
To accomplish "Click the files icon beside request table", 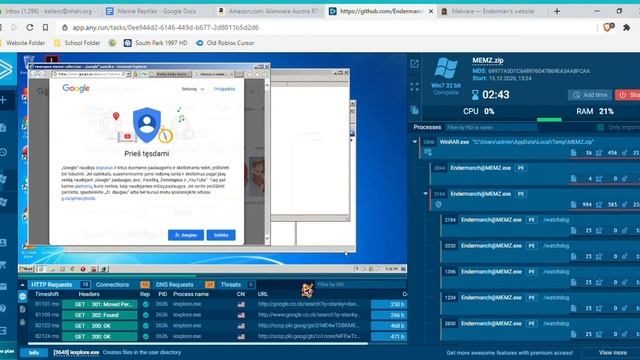I will pos(22,309).
